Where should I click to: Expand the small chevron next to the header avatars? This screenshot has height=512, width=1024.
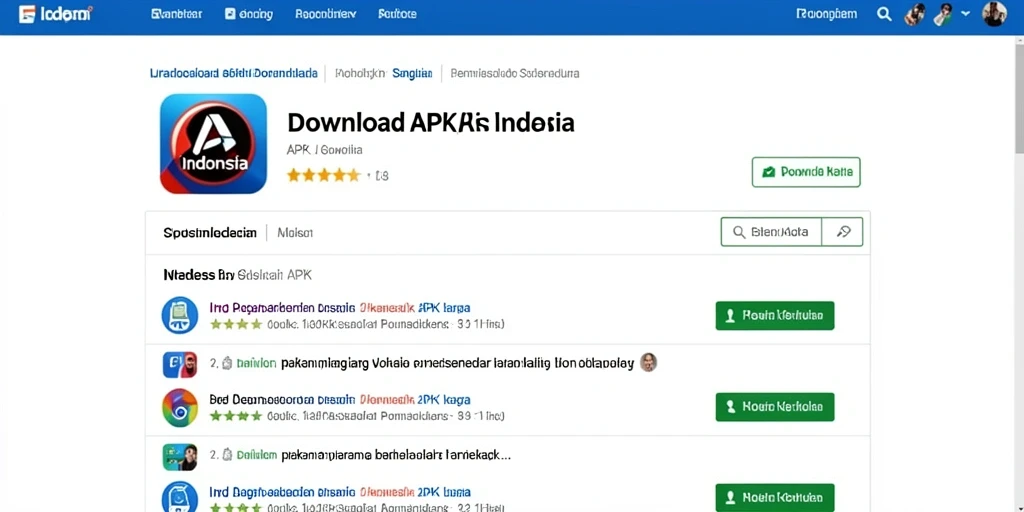tap(966, 14)
